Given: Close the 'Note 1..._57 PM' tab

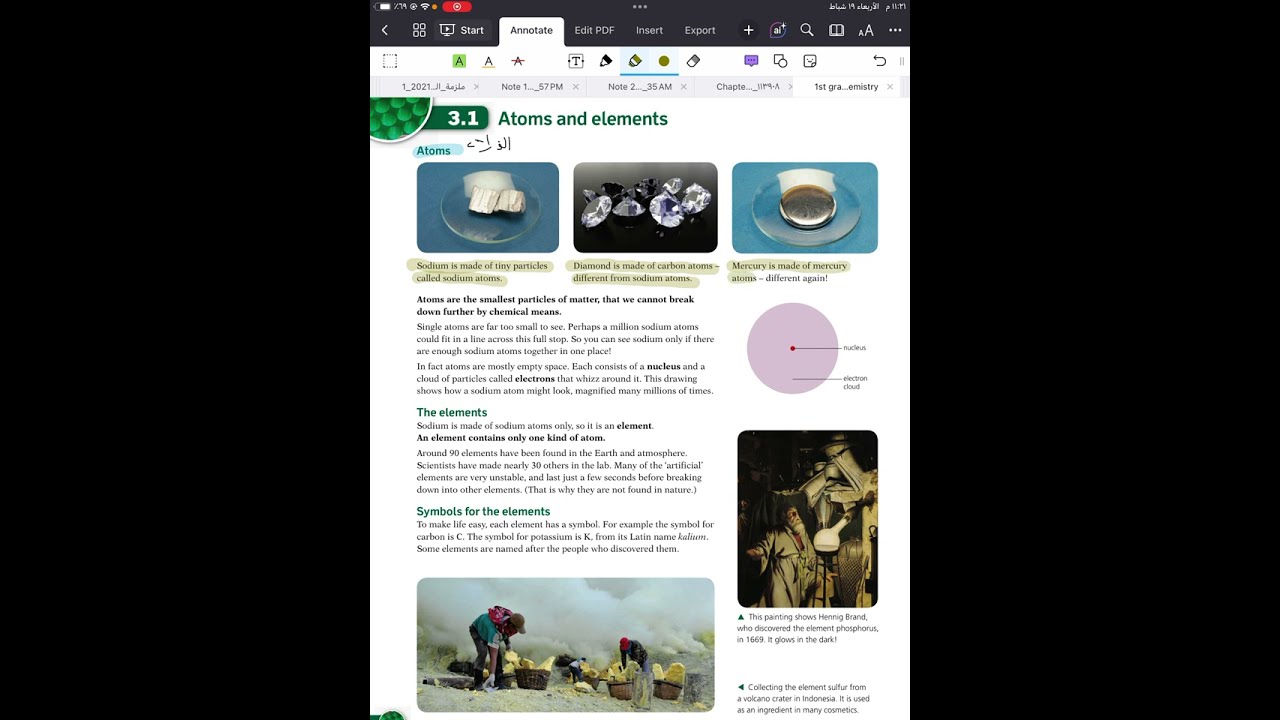Looking at the screenshot, I should pyautogui.click(x=576, y=87).
